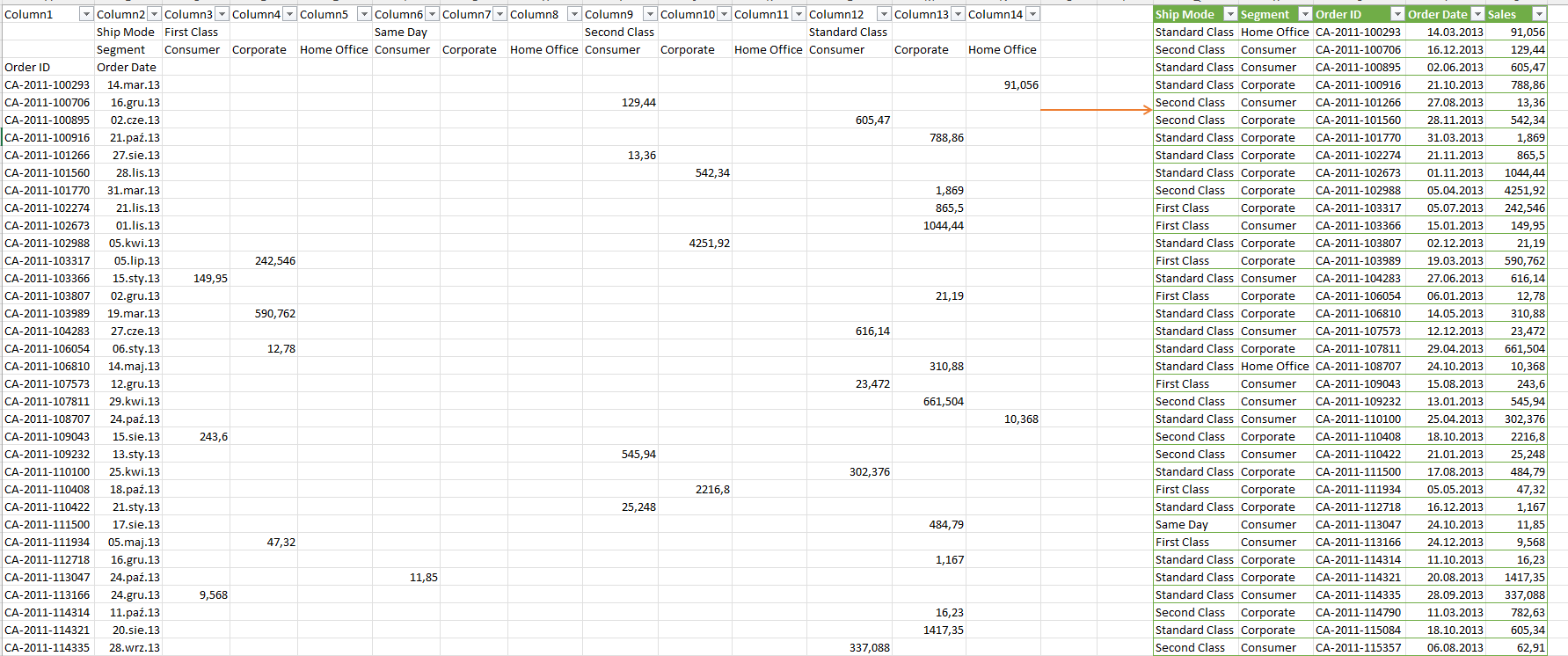Open the green Order Date header filter arrow
The height and width of the screenshot is (656, 1568).
tap(1477, 14)
